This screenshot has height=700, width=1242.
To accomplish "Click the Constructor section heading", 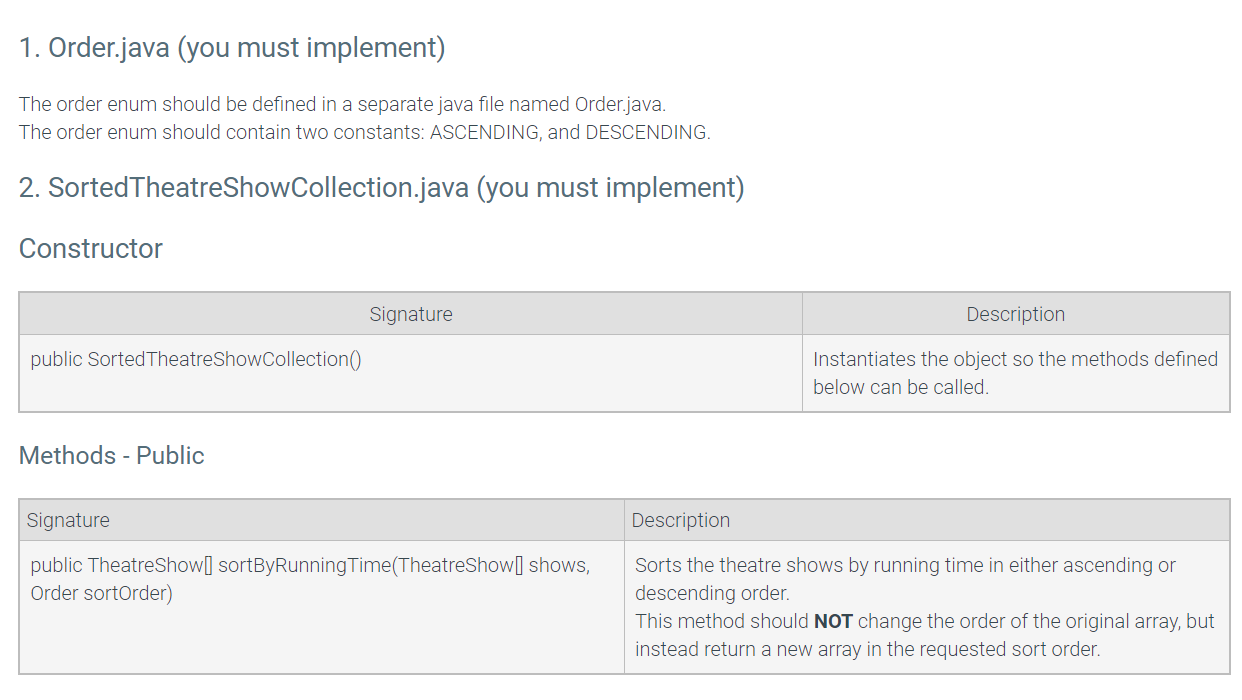I will 91,248.
